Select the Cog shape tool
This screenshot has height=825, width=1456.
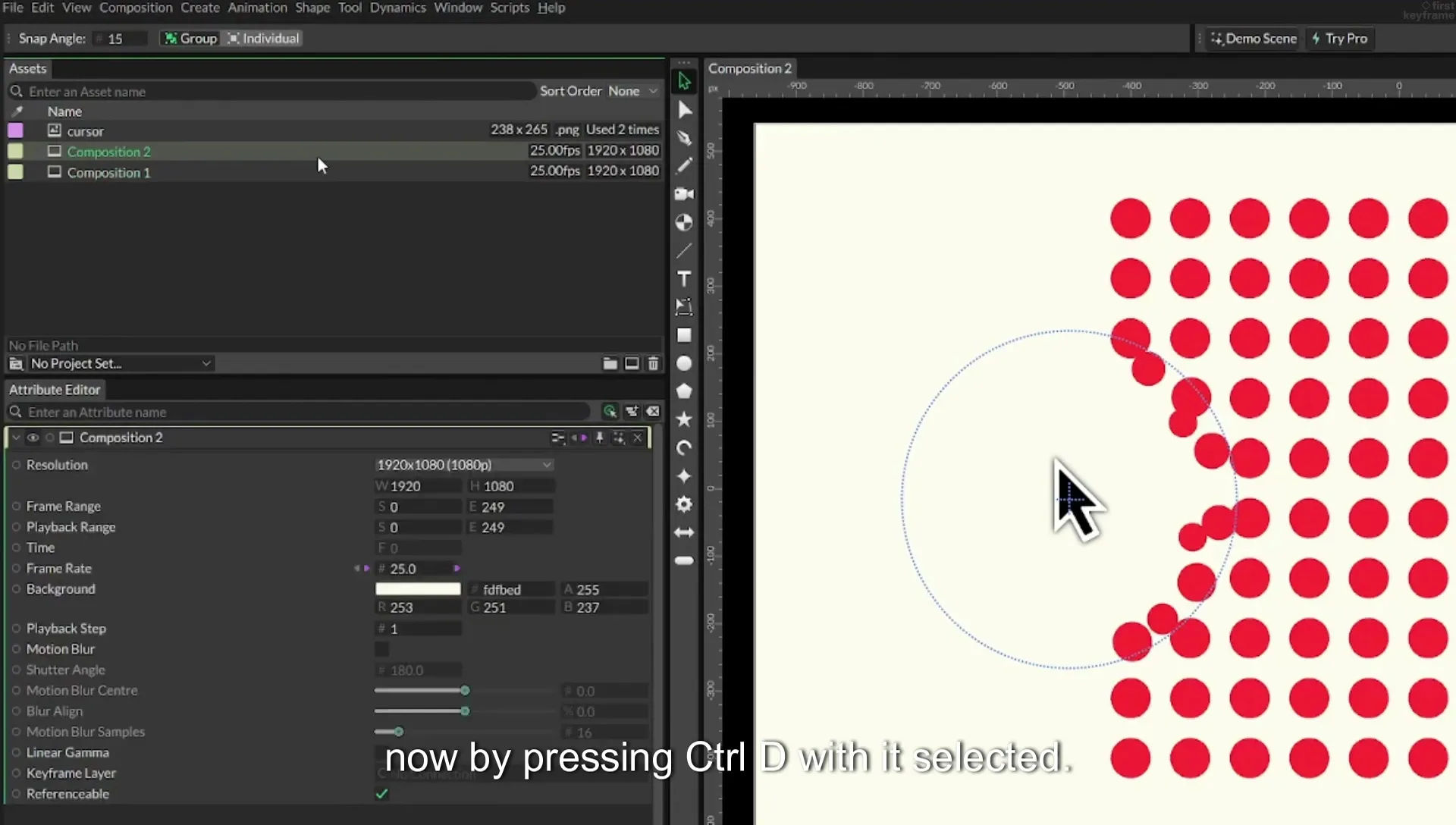click(x=684, y=504)
